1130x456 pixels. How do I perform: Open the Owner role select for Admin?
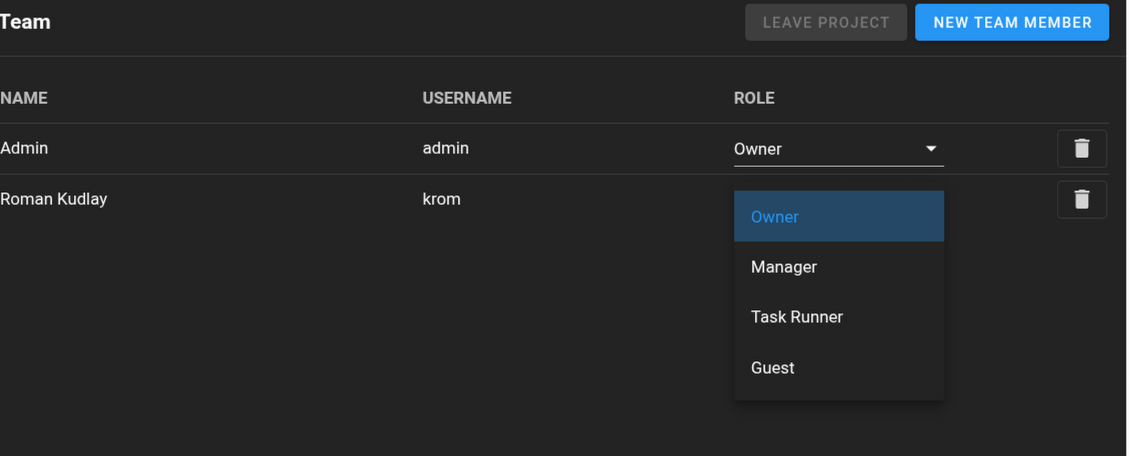820,149
